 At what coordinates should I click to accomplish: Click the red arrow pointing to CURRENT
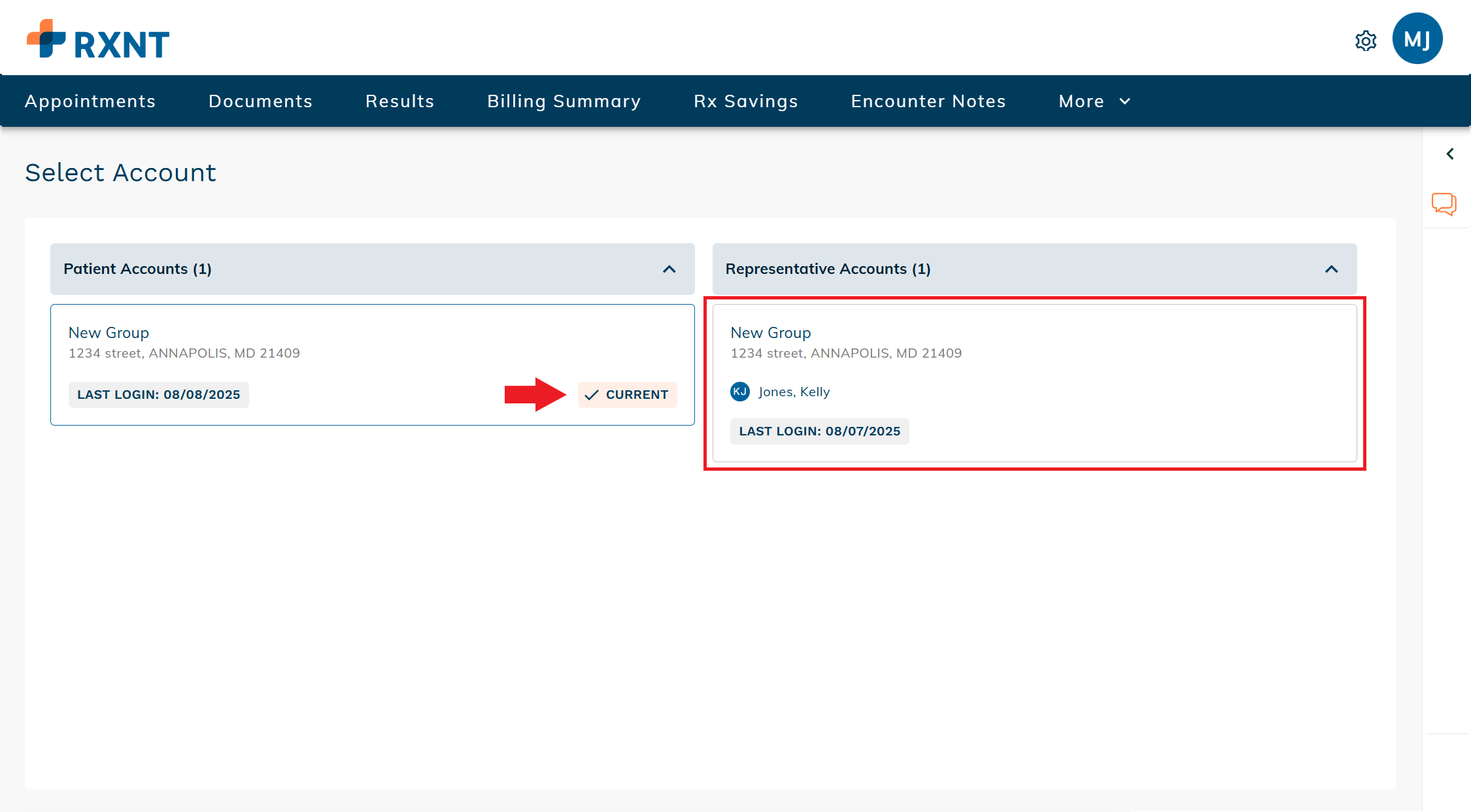536,394
